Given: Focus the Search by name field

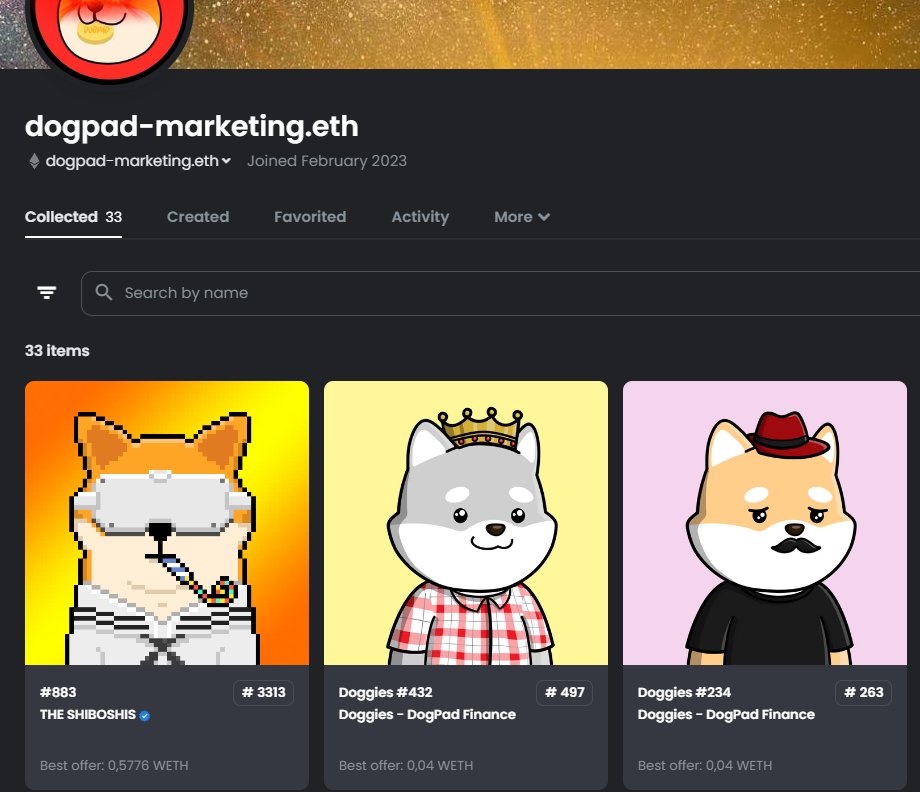Looking at the screenshot, I should 500,293.
